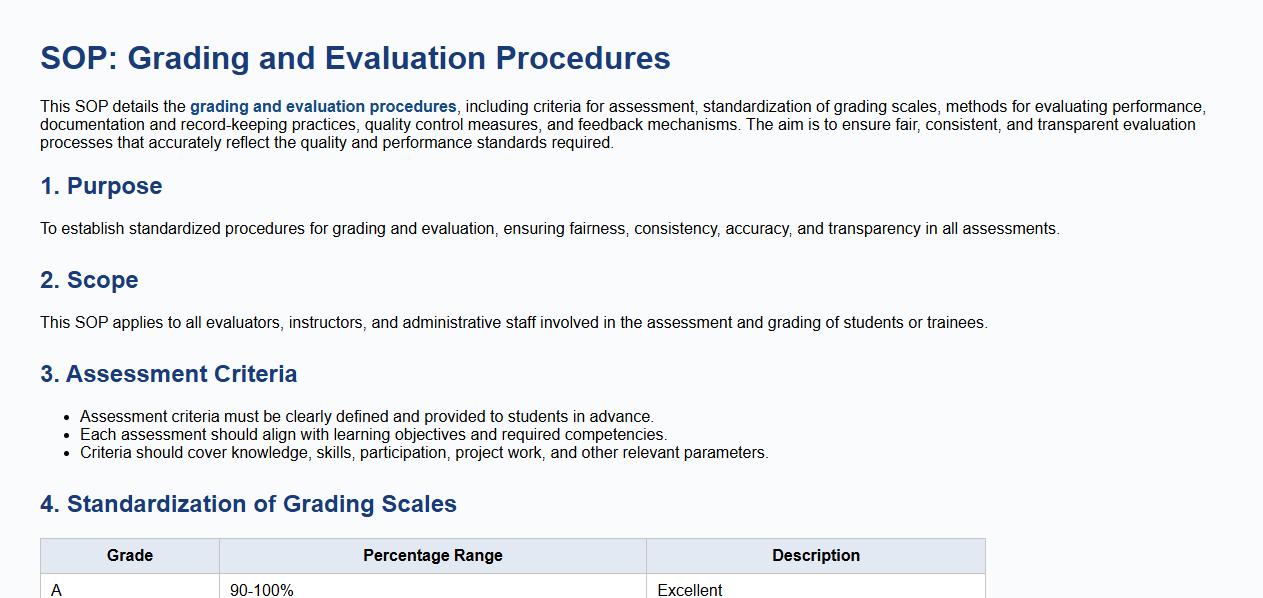Select the "1. Purpose" heading
The height and width of the screenshot is (598, 1263).
(x=101, y=186)
